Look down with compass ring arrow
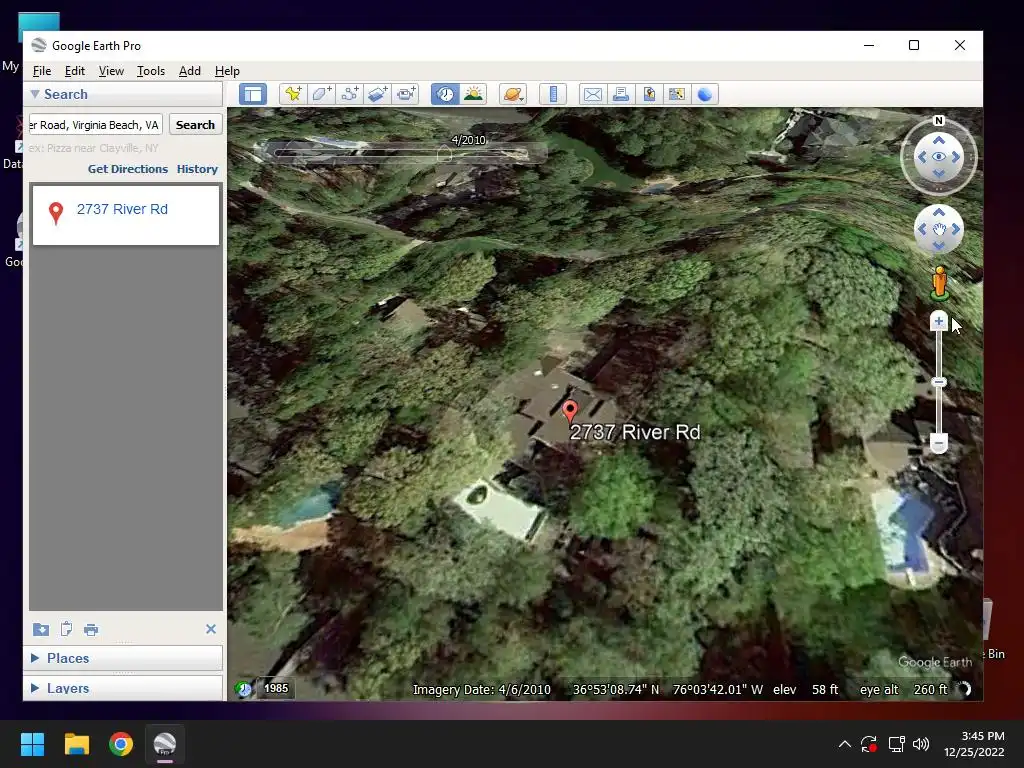The width and height of the screenshot is (1024, 768). 938,173
